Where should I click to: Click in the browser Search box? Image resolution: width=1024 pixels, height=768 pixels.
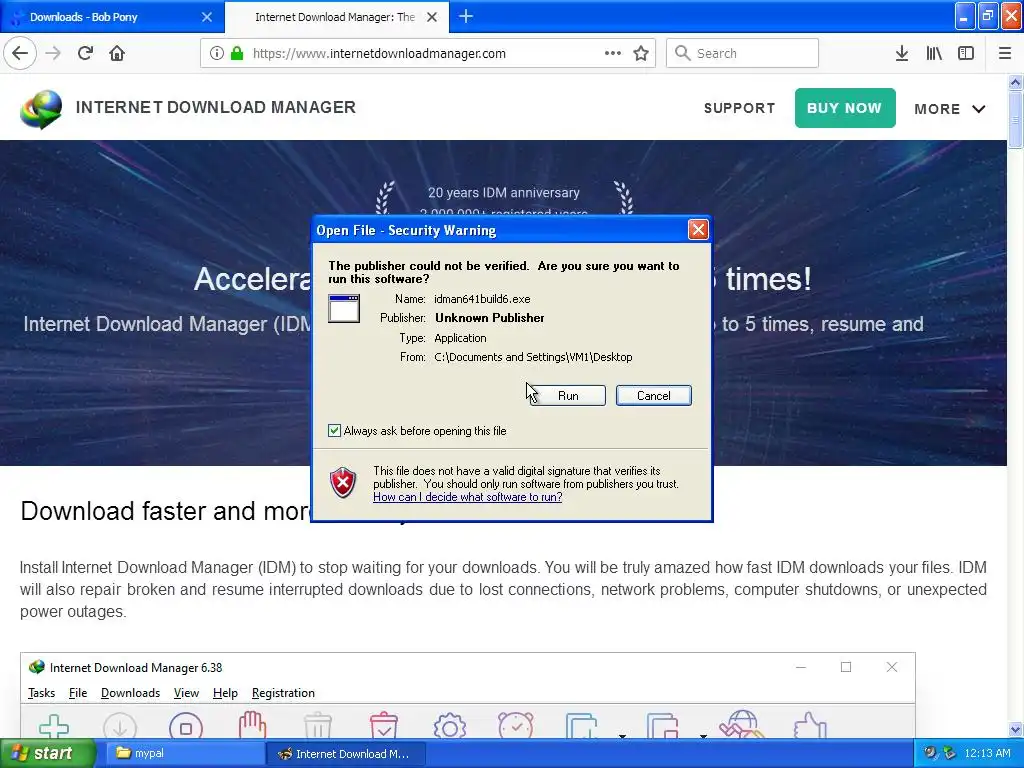pos(743,54)
